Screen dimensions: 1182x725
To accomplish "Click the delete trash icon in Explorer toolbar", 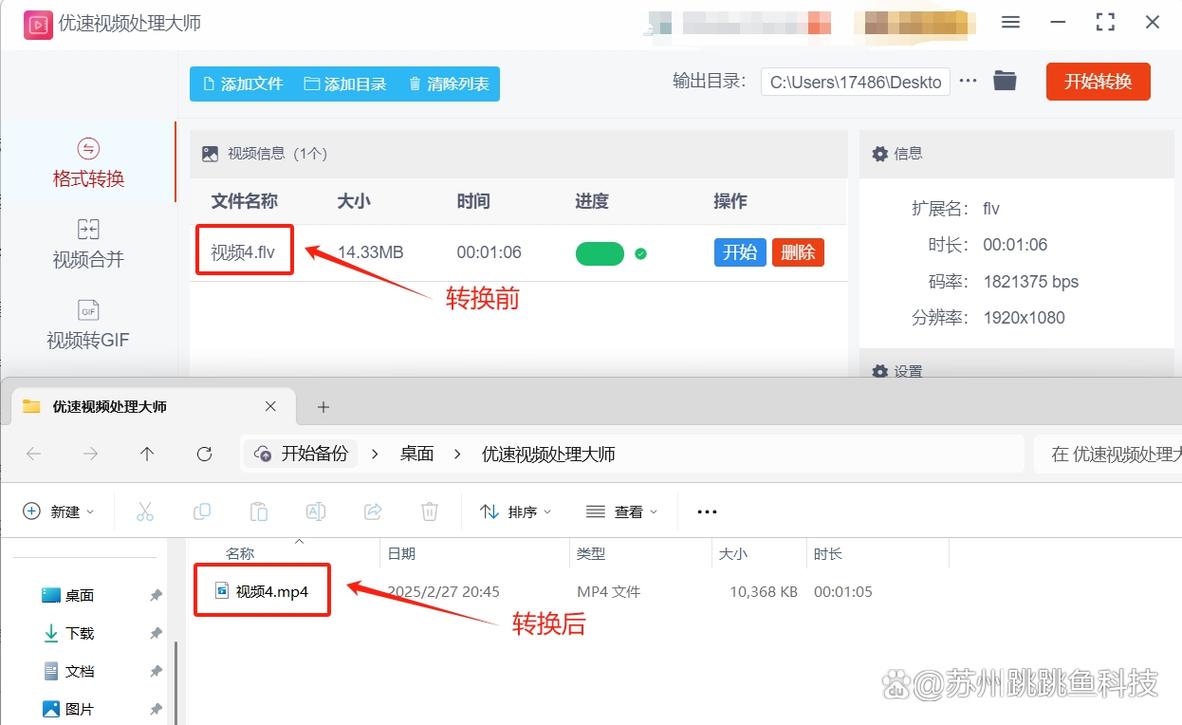I will pos(429,511).
